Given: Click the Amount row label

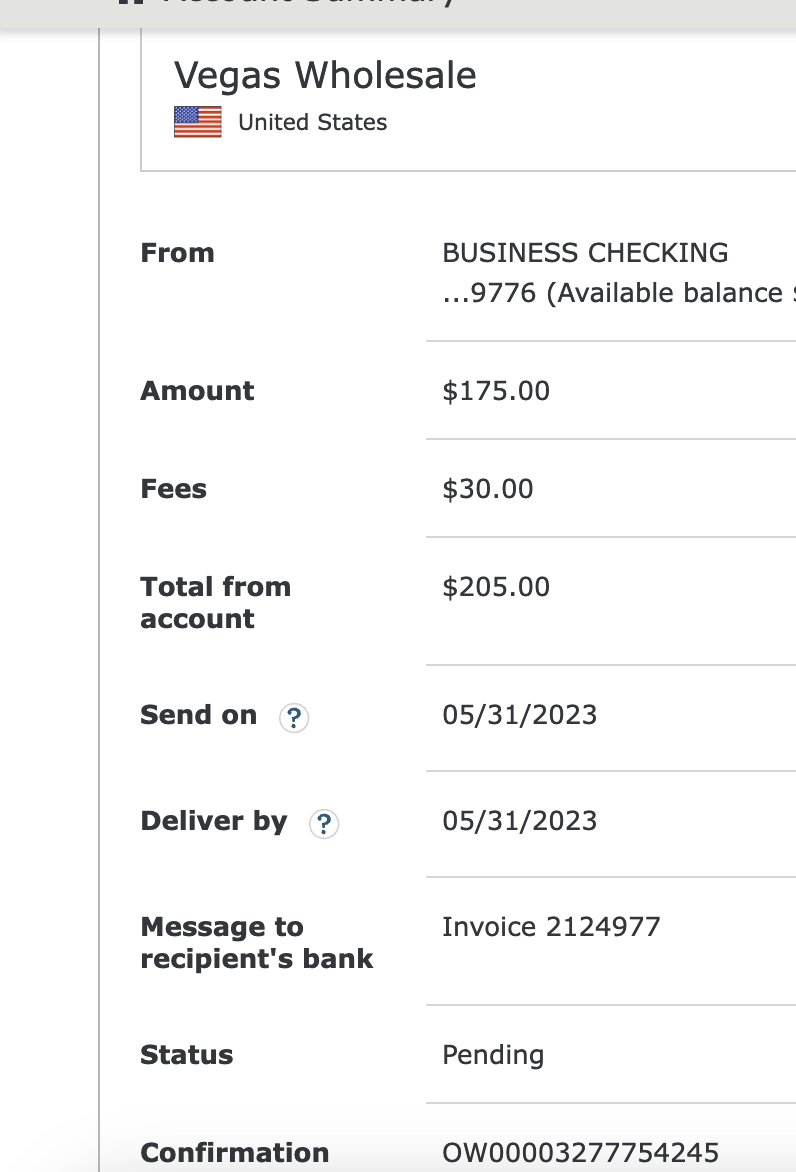Looking at the screenshot, I should (x=197, y=391).
